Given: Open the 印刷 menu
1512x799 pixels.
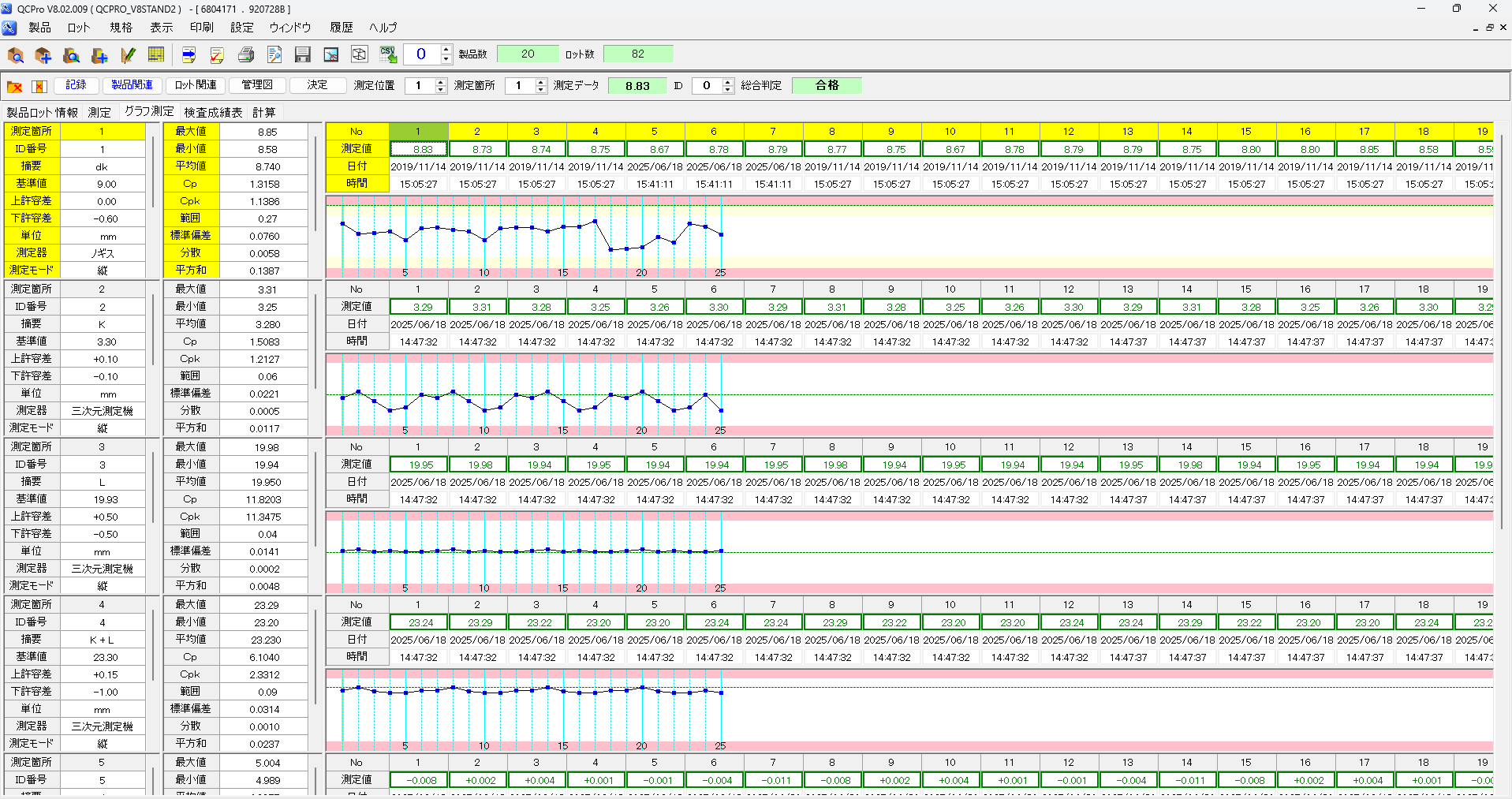Looking at the screenshot, I should (x=201, y=28).
